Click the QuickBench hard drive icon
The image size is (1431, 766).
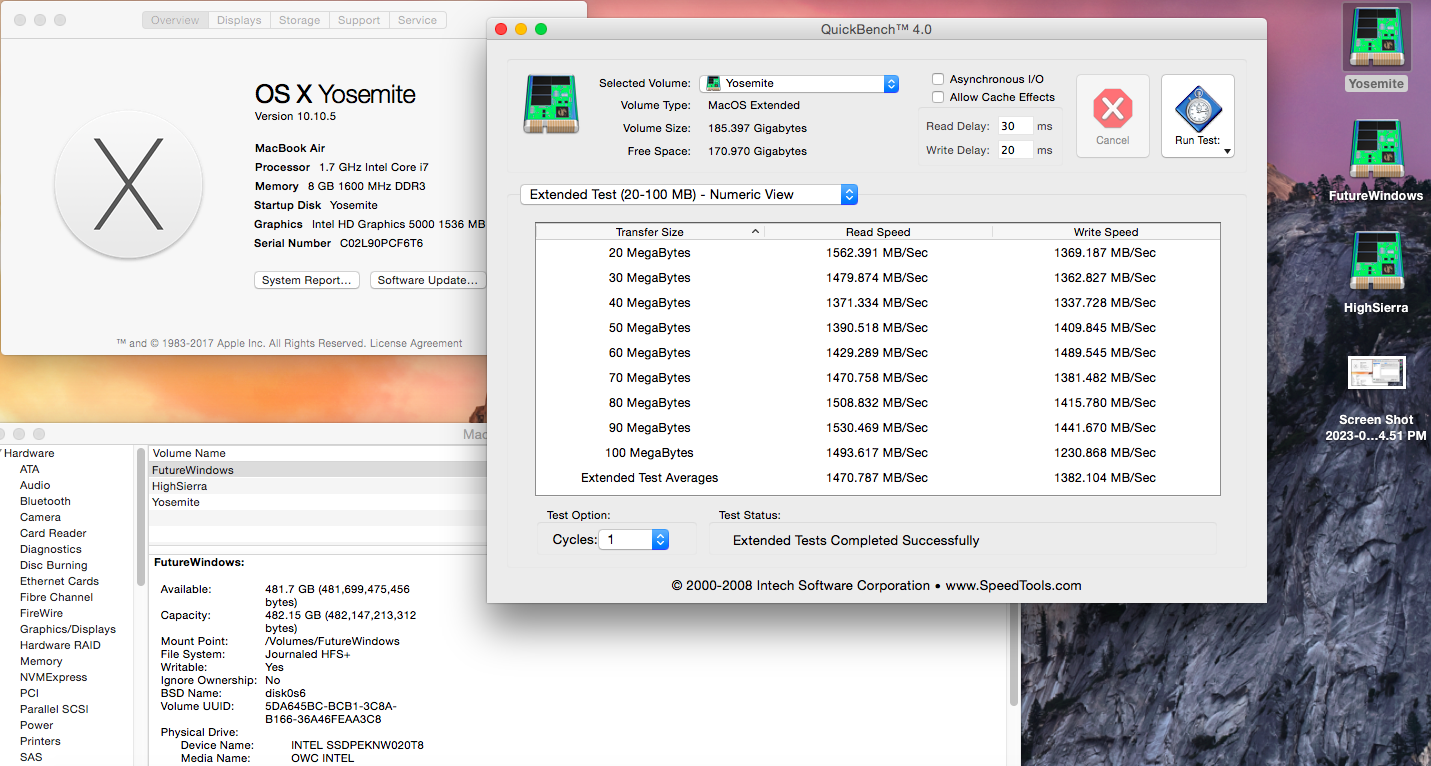point(550,104)
